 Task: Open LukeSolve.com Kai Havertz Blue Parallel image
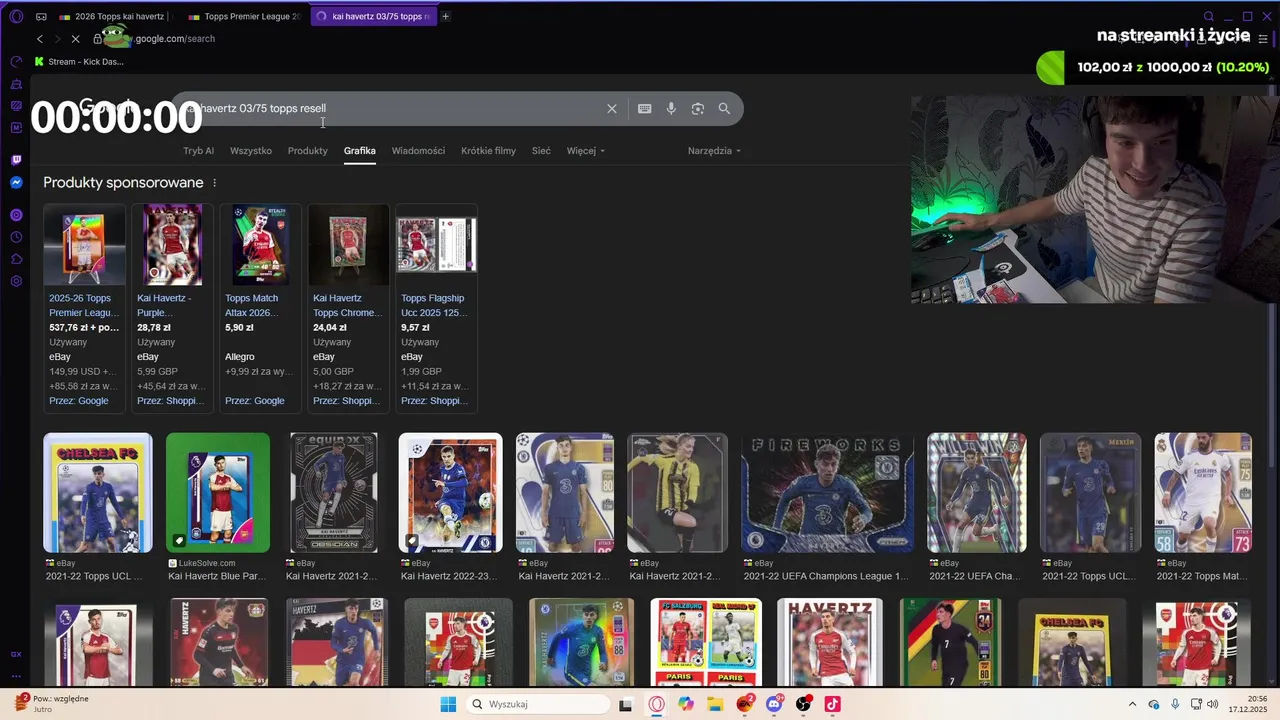tap(218, 493)
